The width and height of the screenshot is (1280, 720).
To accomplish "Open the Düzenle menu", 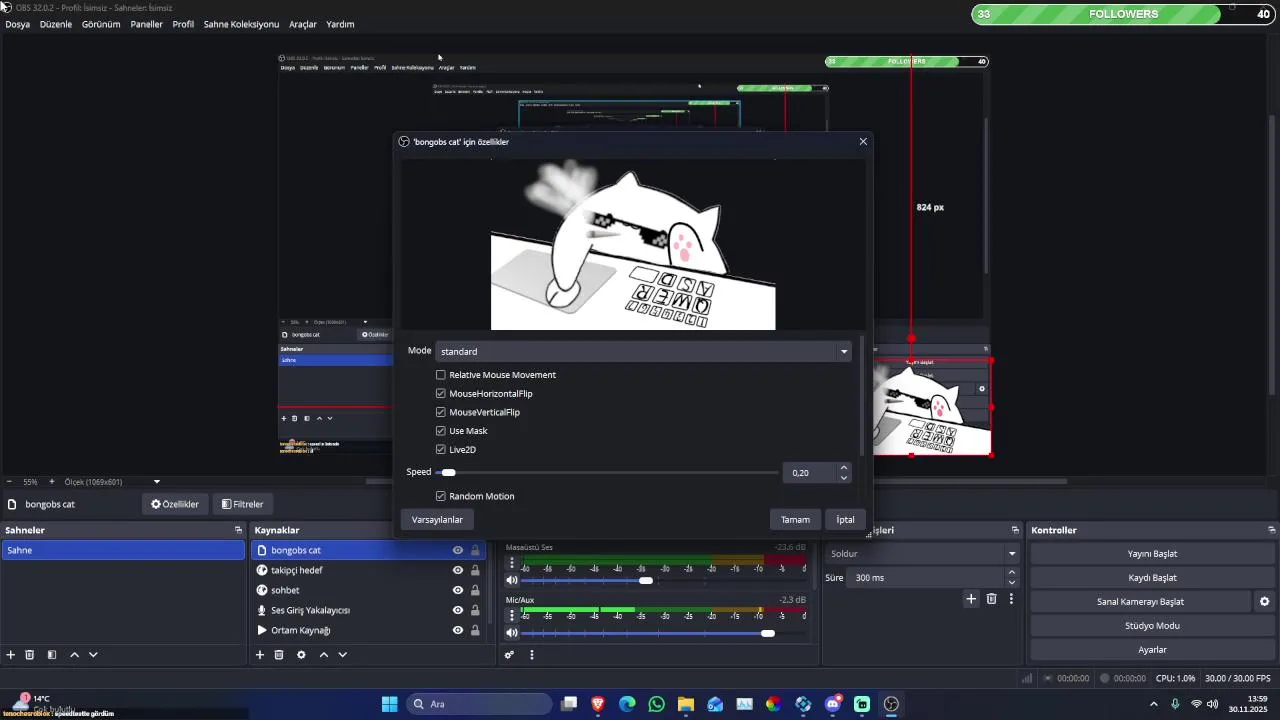I will [x=56, y=24].
